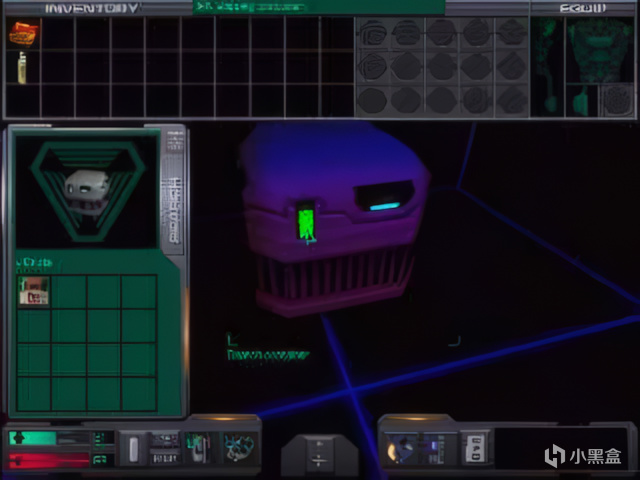Image resolution: width=640 pixels, height=480 pixels.
Task: Click the grey crate picture in container panel
Action: (87, 191)
